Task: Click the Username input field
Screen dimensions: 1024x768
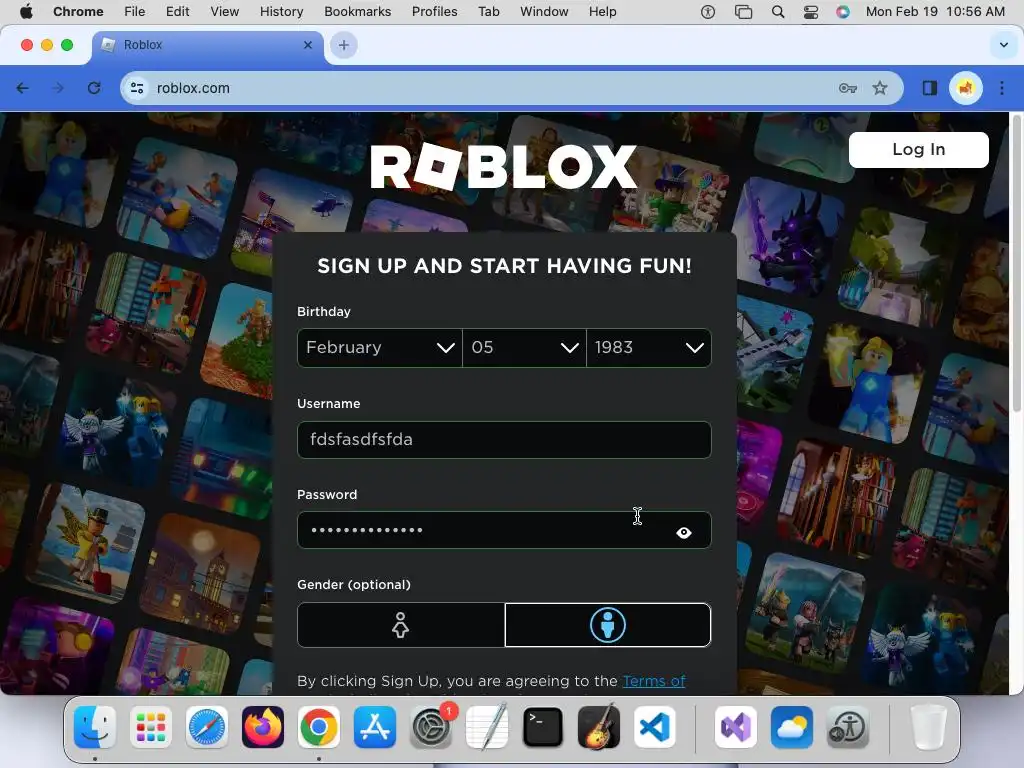Action: coord(504,440)
